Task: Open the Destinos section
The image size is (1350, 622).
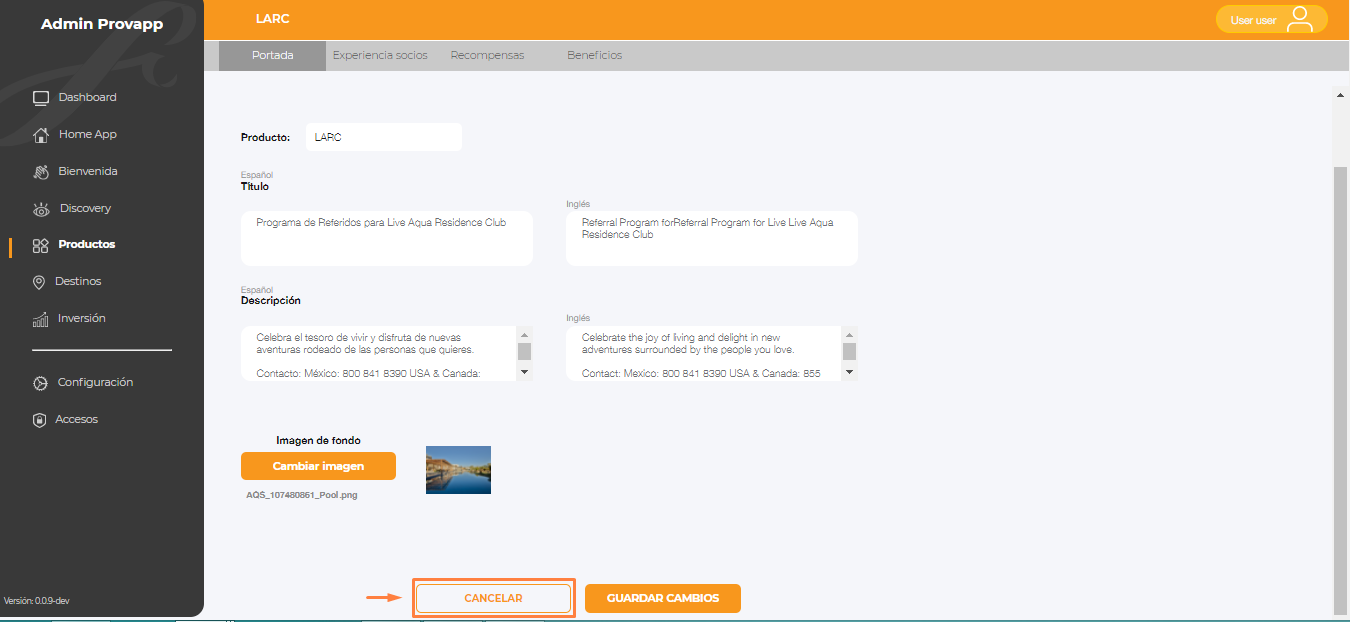Action: point(78,281)
